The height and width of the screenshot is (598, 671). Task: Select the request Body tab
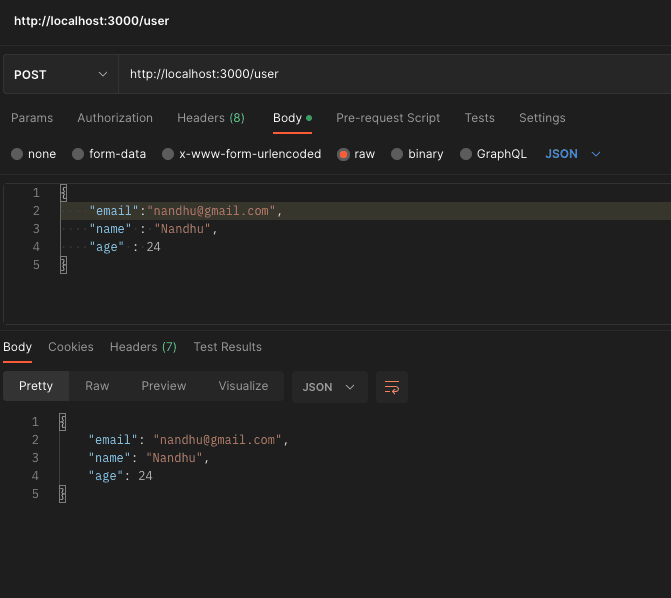(292, 118)
